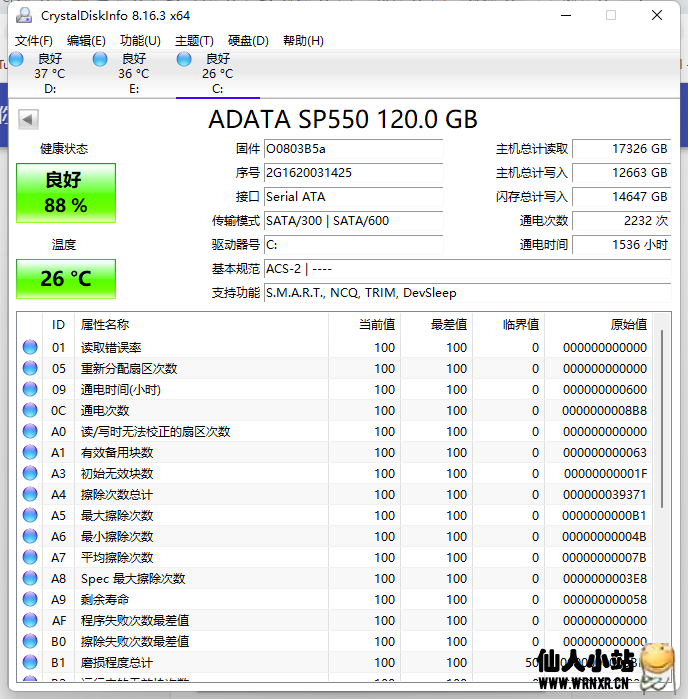Click the 属性名称 column header
This screenshot has height=699, width=688.
pyautogui.click(x=201, y=325)
